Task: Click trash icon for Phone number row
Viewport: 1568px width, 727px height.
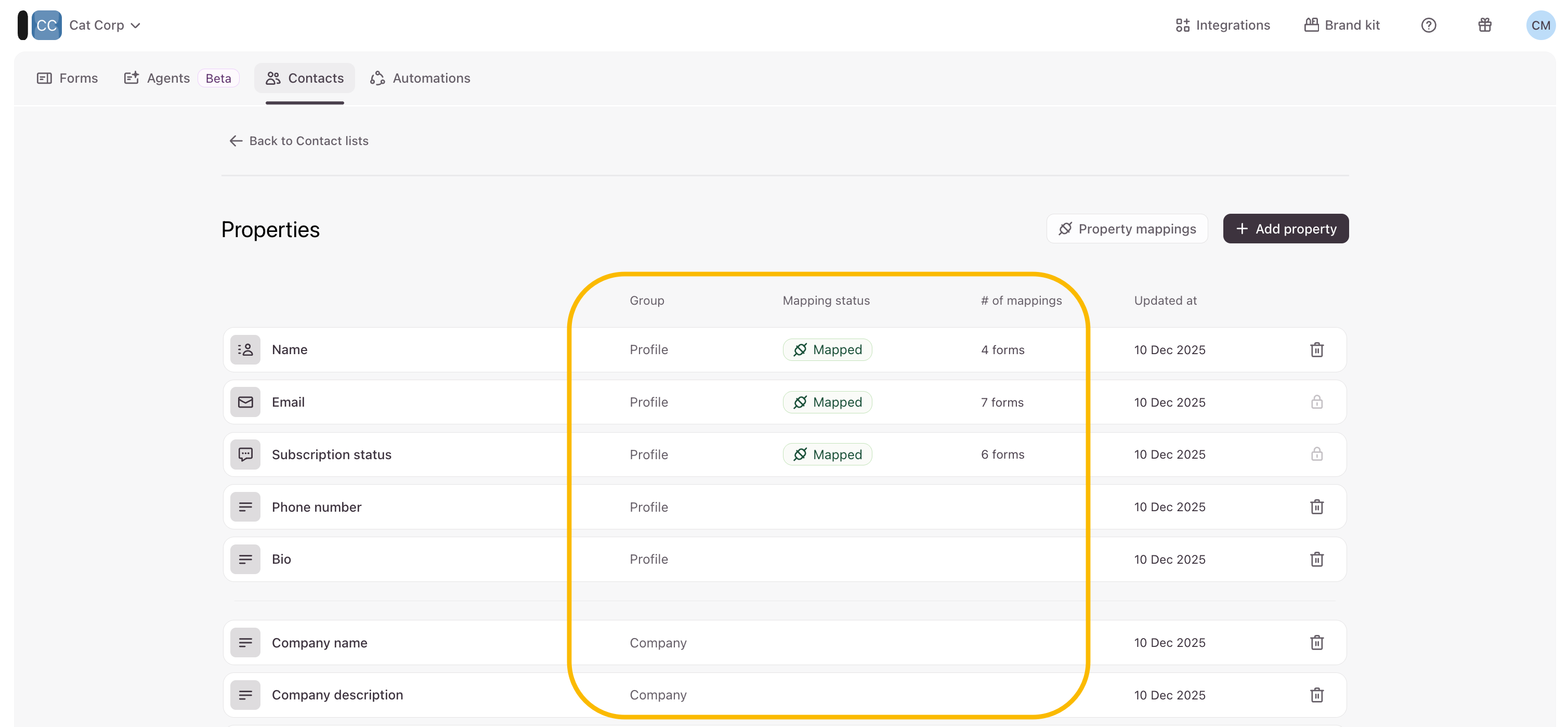Action: click(x=1316, y=507)
